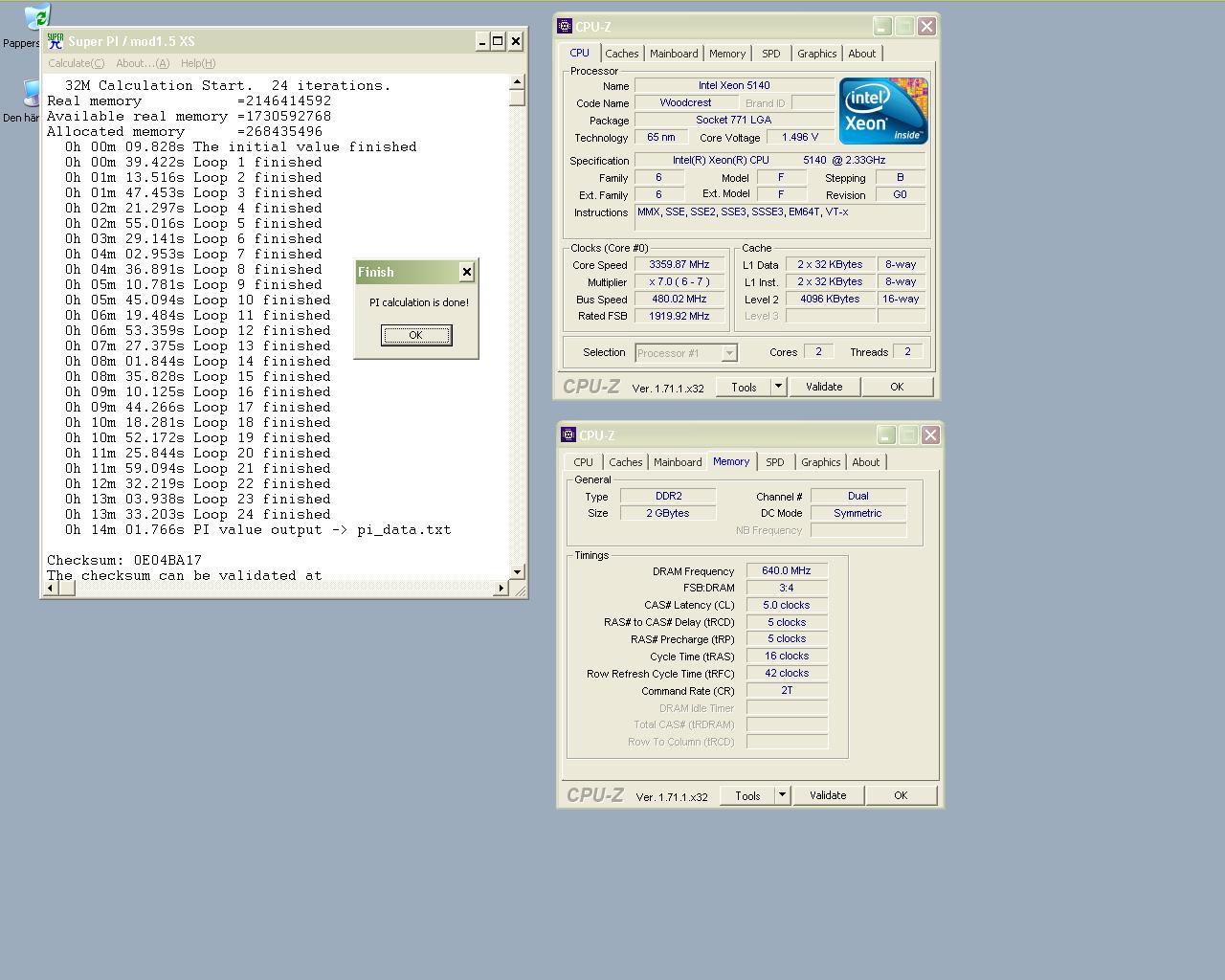
Task: Click CAS# Latency 5.0 clocks value
Action: pos(787,605)
